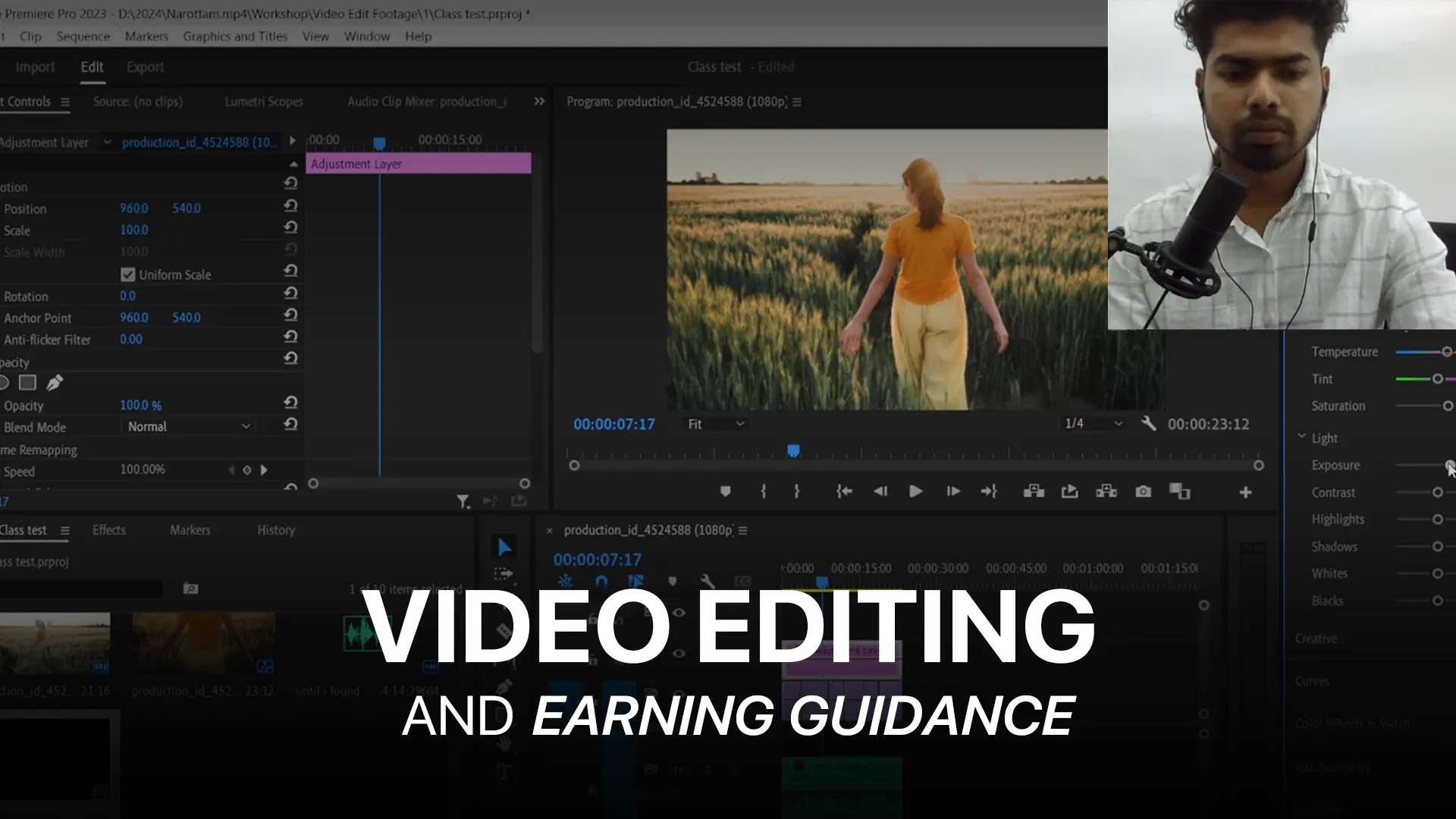Open the Audio Clip Mixer tab
1456x819 pixels.
click(427, 102)
